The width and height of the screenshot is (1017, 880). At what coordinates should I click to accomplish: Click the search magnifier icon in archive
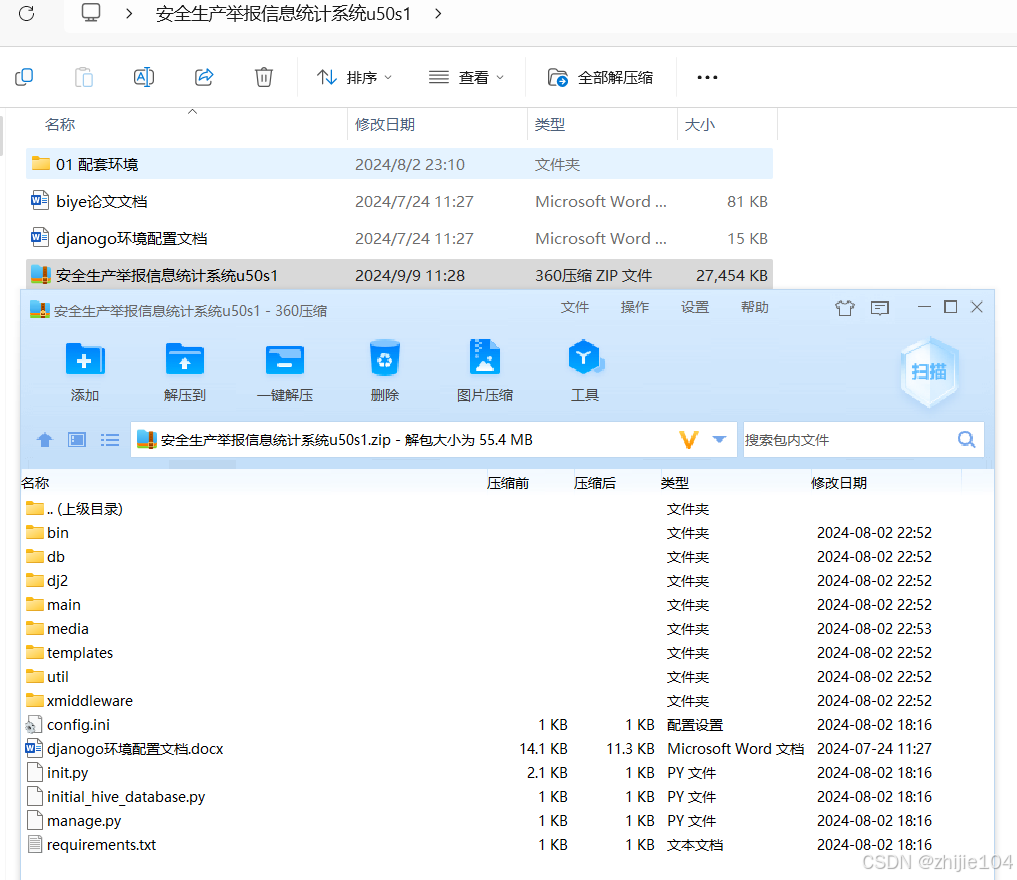(966, 440)
